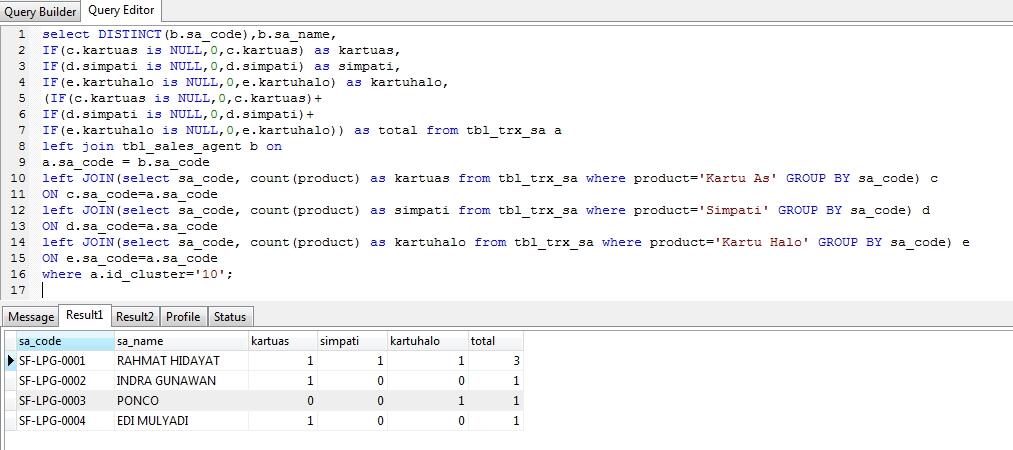This screenshot has height=450, width=1013.
Task: Open the Profile tab
Action: click(x=183, y=317)
